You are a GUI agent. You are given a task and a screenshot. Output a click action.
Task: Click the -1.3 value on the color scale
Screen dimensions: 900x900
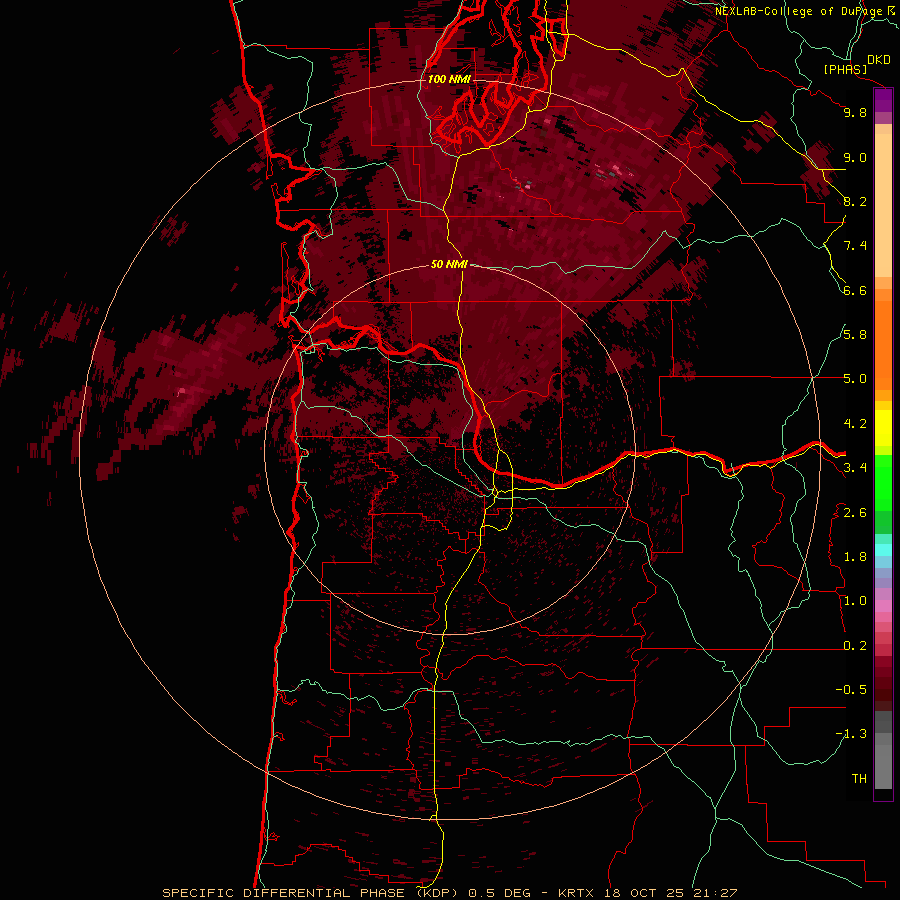(x=851, y=734)
